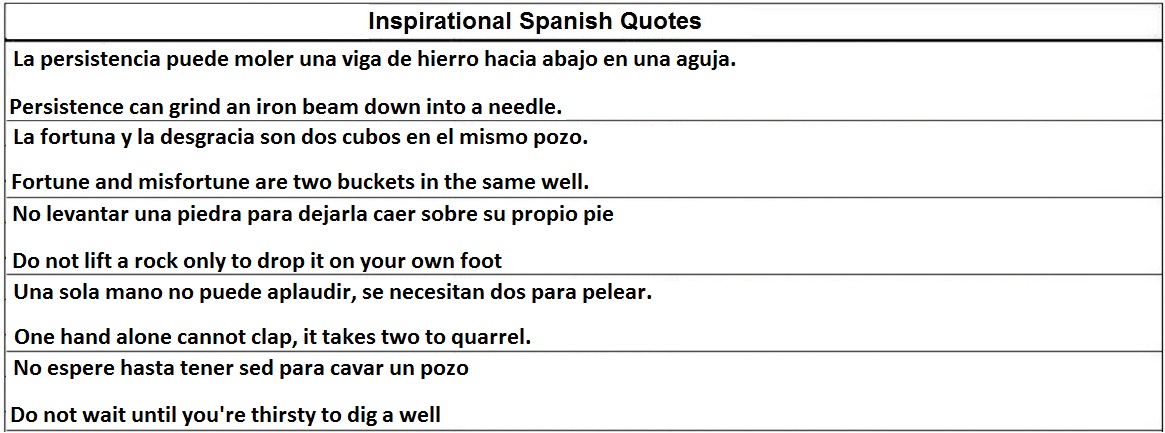Click the "Inspirational Spanish Quotes" table header

[534, 21]
